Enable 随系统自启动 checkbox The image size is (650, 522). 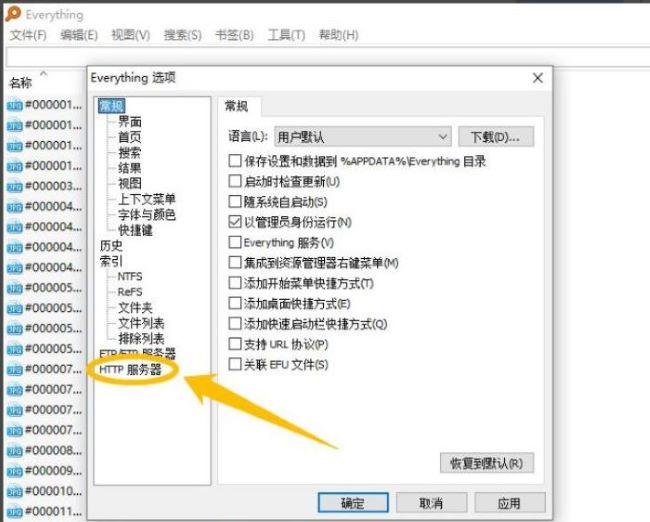point(235,202)
